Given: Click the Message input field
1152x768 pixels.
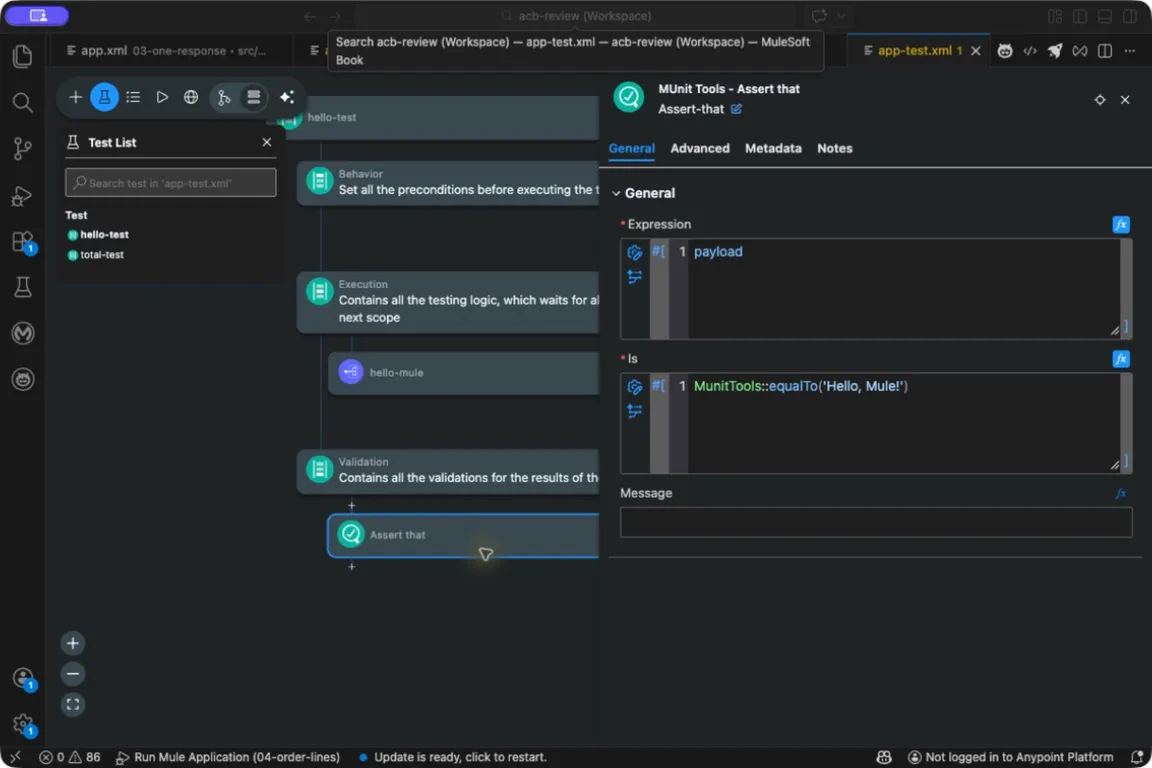Looking at the screenshot, I should pyautogui.click(x=876, y=523).
